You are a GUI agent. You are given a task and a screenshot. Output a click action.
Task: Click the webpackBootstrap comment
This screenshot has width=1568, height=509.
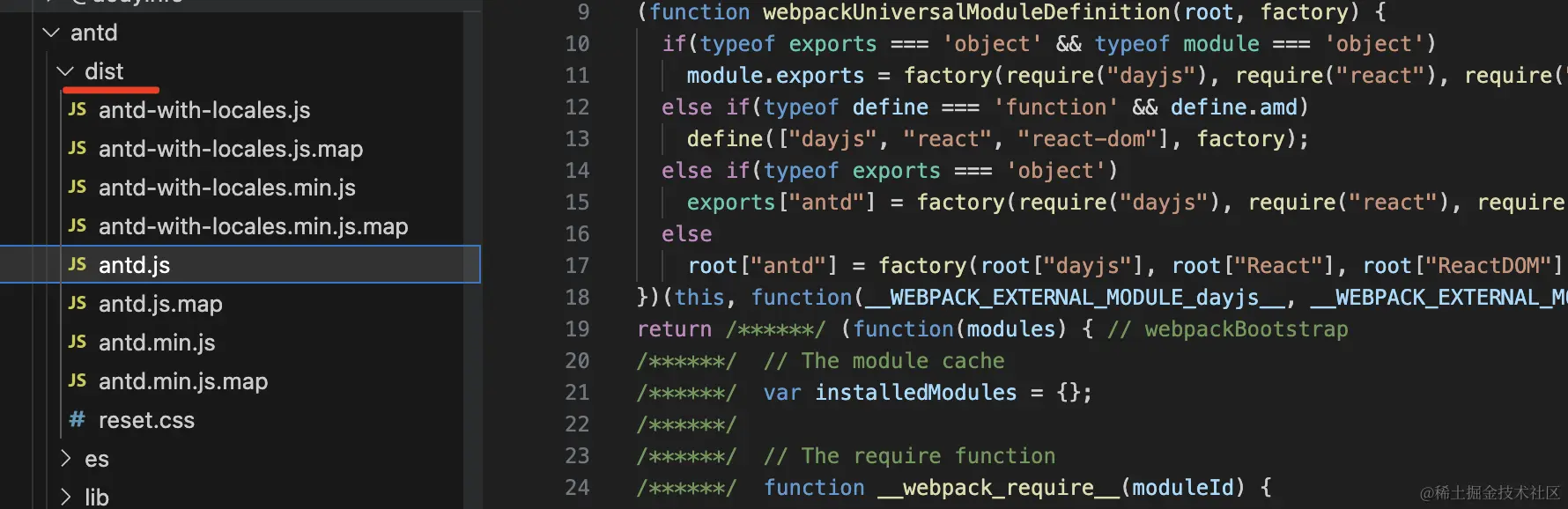point(1227,329)
